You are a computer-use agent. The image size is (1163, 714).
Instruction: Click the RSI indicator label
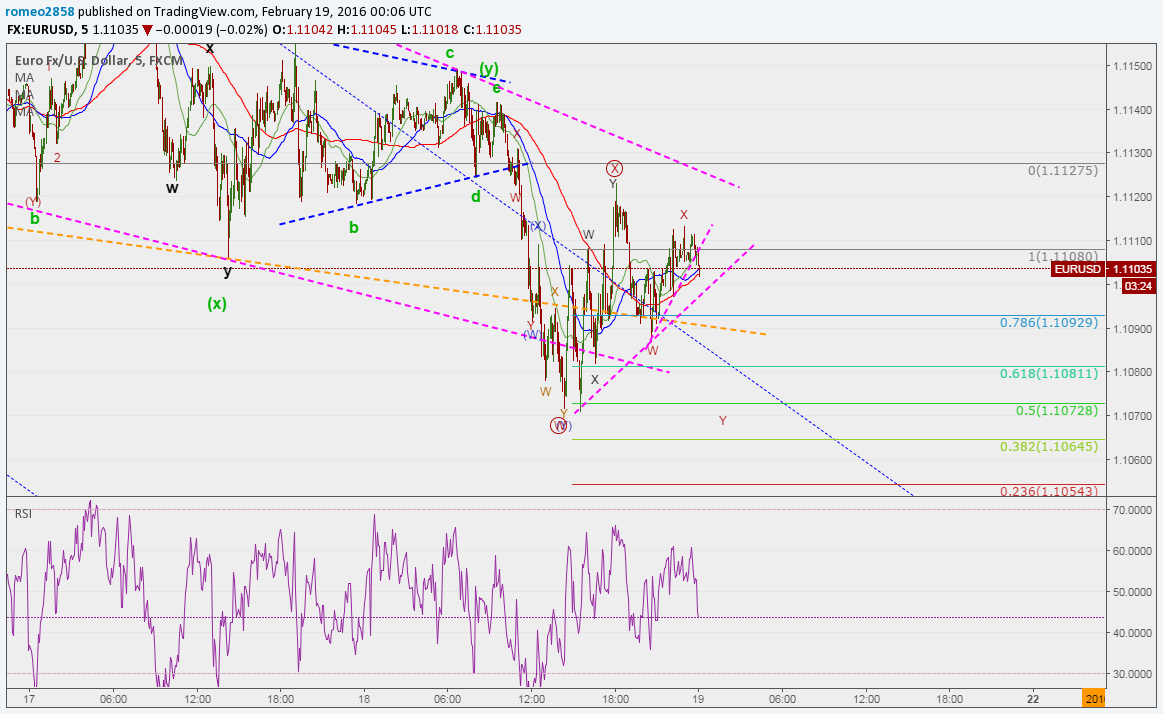coord(23,514)
